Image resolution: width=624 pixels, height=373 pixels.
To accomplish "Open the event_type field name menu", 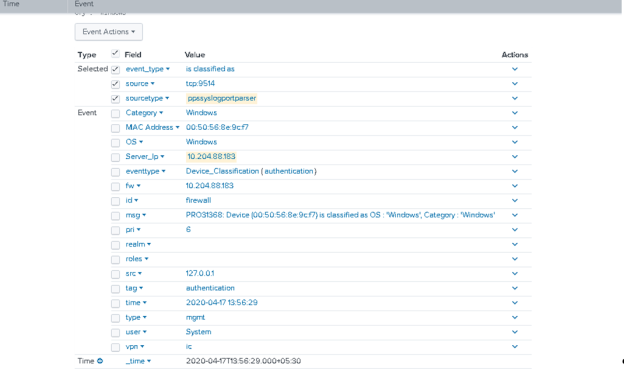I will [148, 69].
